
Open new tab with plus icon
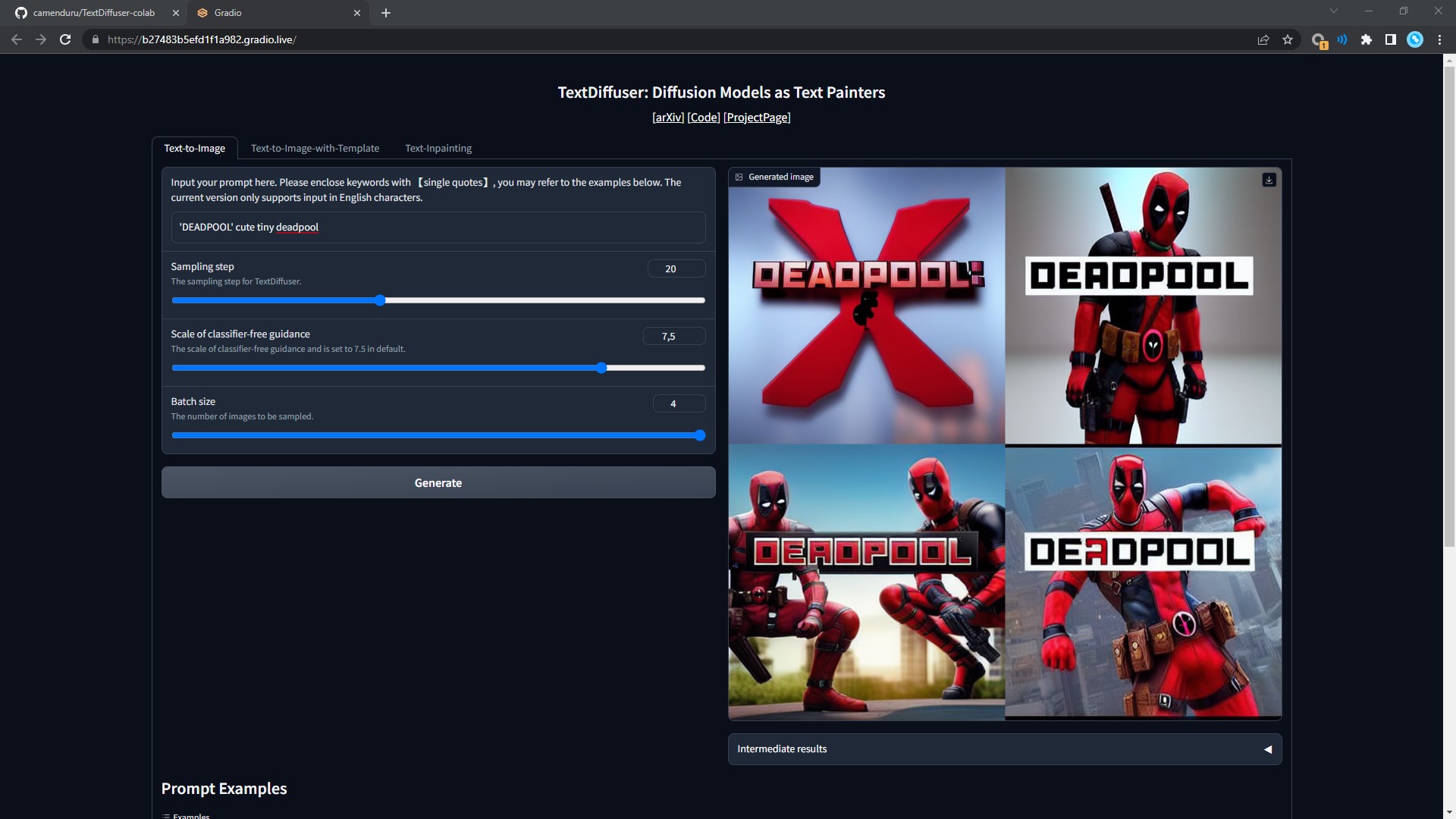click(386, 13)
